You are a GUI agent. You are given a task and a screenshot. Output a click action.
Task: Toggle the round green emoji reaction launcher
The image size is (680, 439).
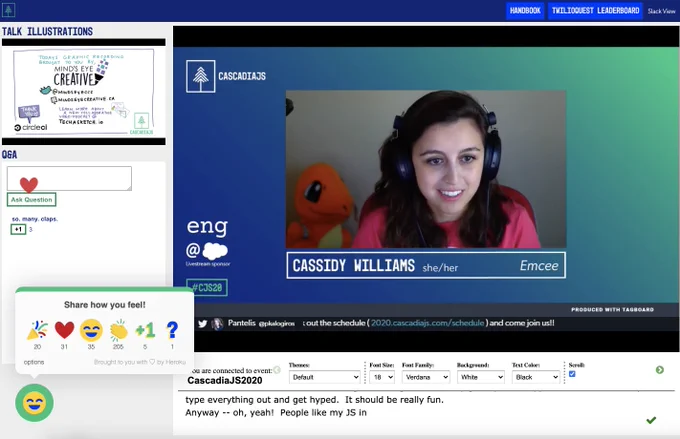click(x=34, y=403)
